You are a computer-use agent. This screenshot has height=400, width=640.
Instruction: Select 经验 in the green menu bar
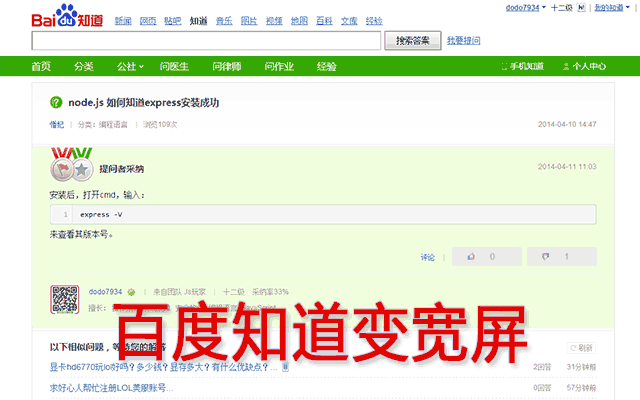click(327, 66)
